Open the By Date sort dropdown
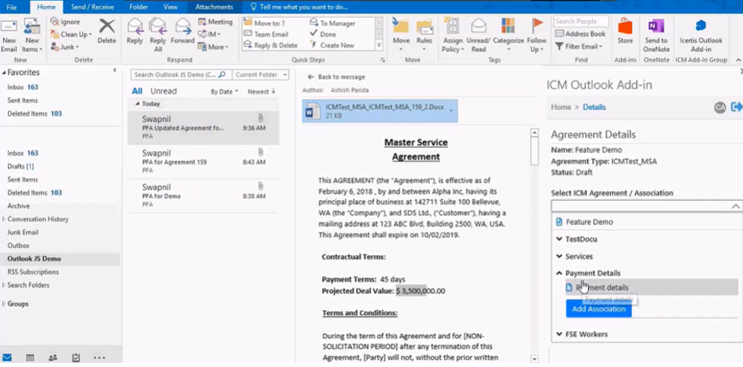The width and height of the screenshot is (743, 367). tap(224, 91)
